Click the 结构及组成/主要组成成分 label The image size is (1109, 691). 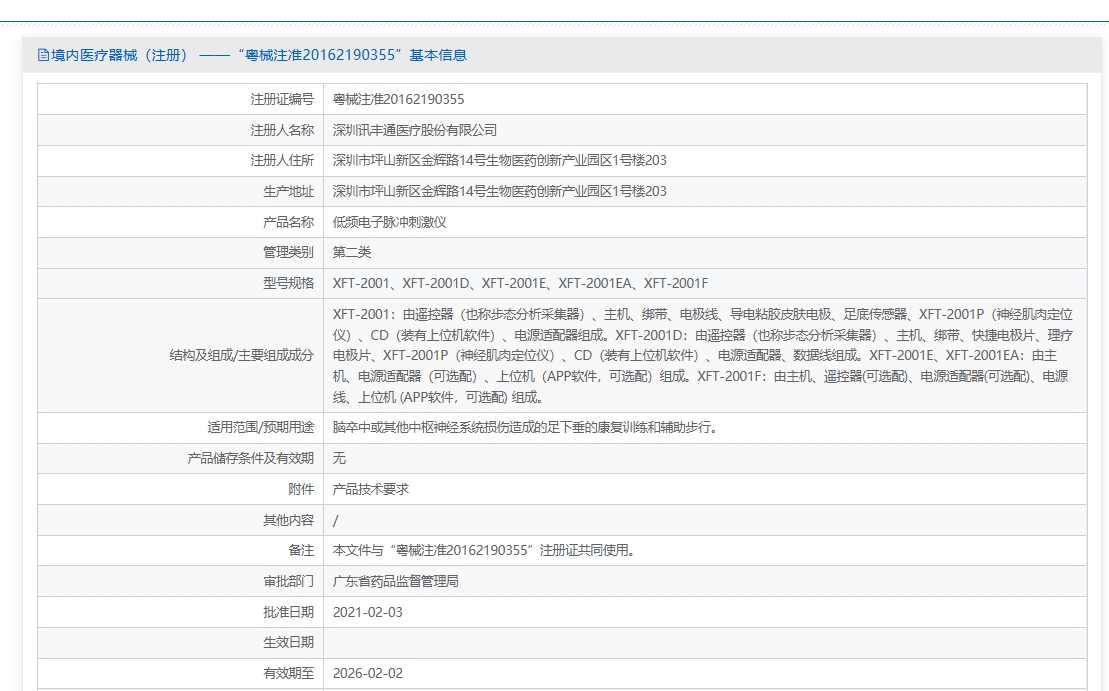point(241,356)
